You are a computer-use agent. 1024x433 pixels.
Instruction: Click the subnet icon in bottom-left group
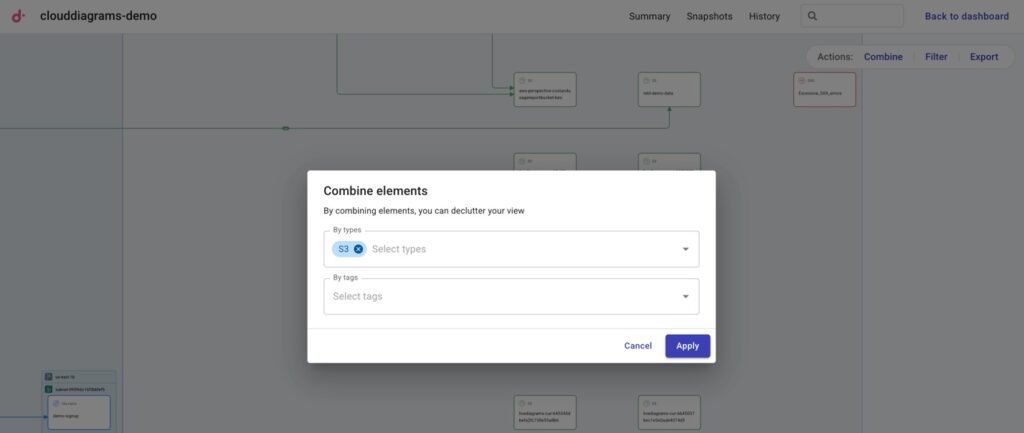[49, 389]
